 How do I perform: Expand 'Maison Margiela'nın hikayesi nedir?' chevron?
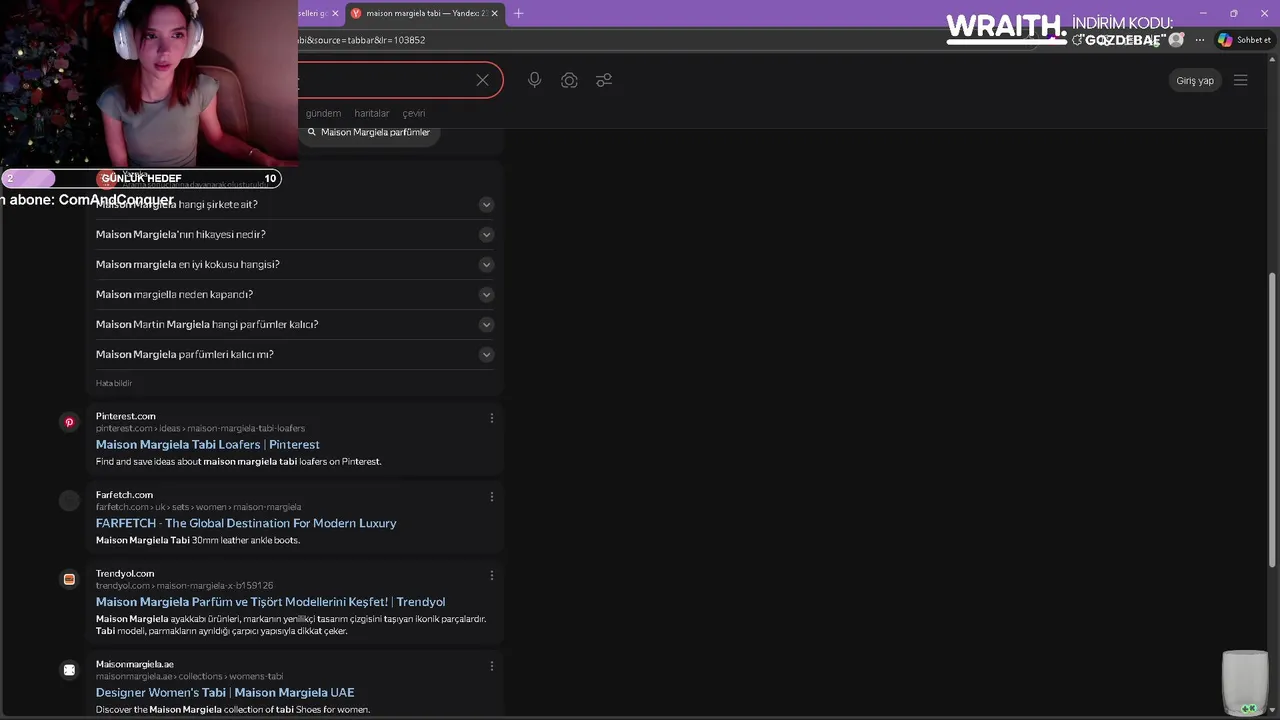(486, 234)
